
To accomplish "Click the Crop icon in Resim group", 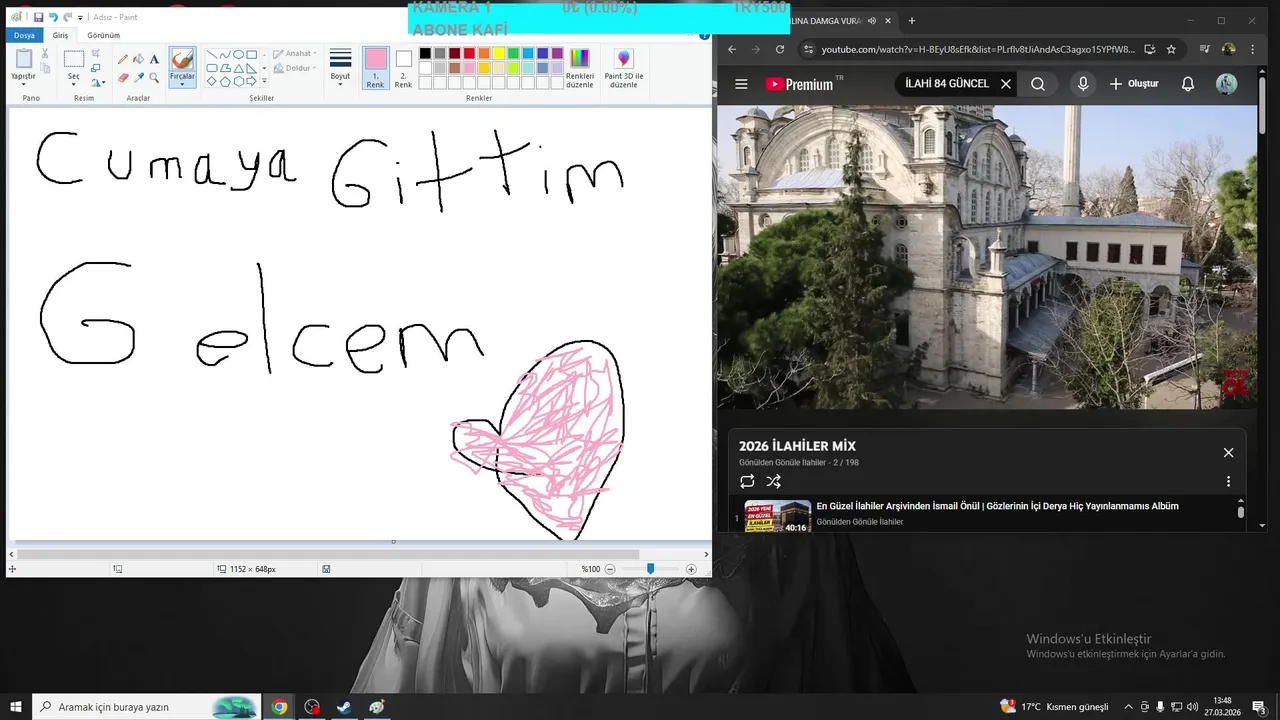I will point(96,54).
